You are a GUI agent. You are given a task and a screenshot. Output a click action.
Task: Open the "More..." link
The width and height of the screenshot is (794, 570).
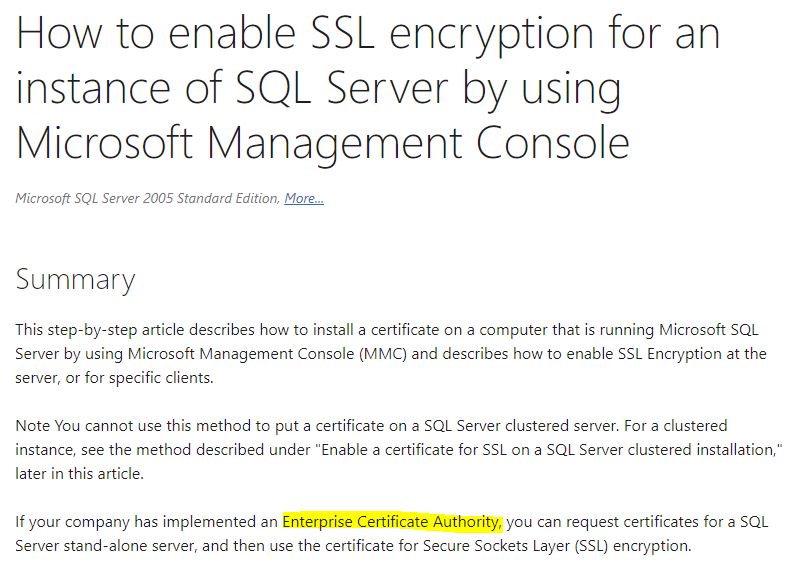pyautogui.click(x=303, y=198)
